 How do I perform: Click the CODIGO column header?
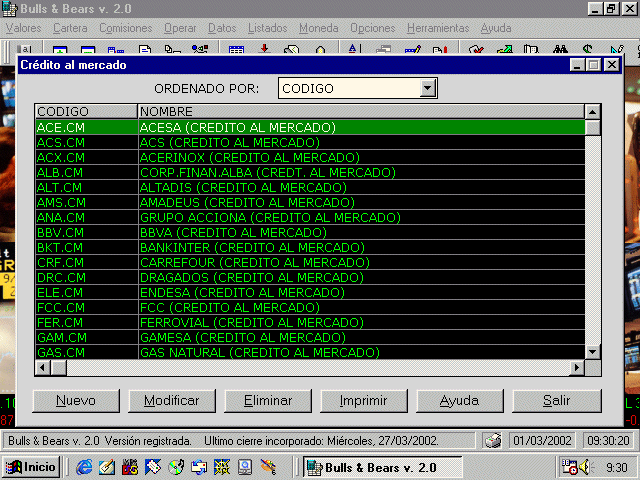click(x=86, y=111)
